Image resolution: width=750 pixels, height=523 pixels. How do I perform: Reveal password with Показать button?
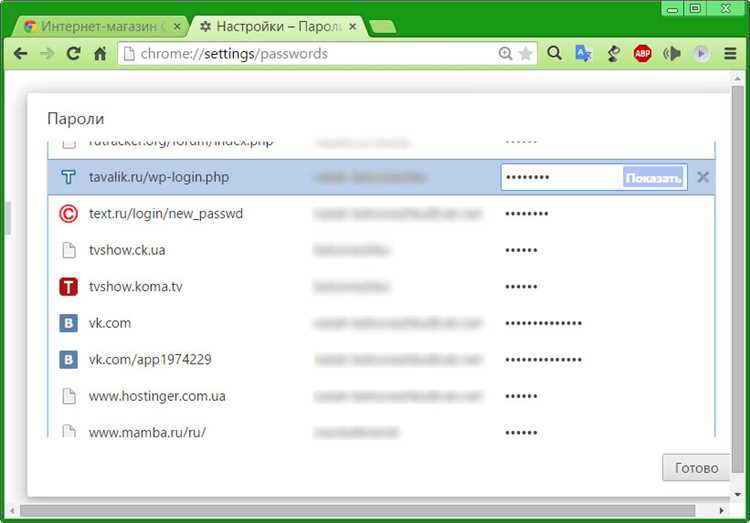(x=653, y=178)
